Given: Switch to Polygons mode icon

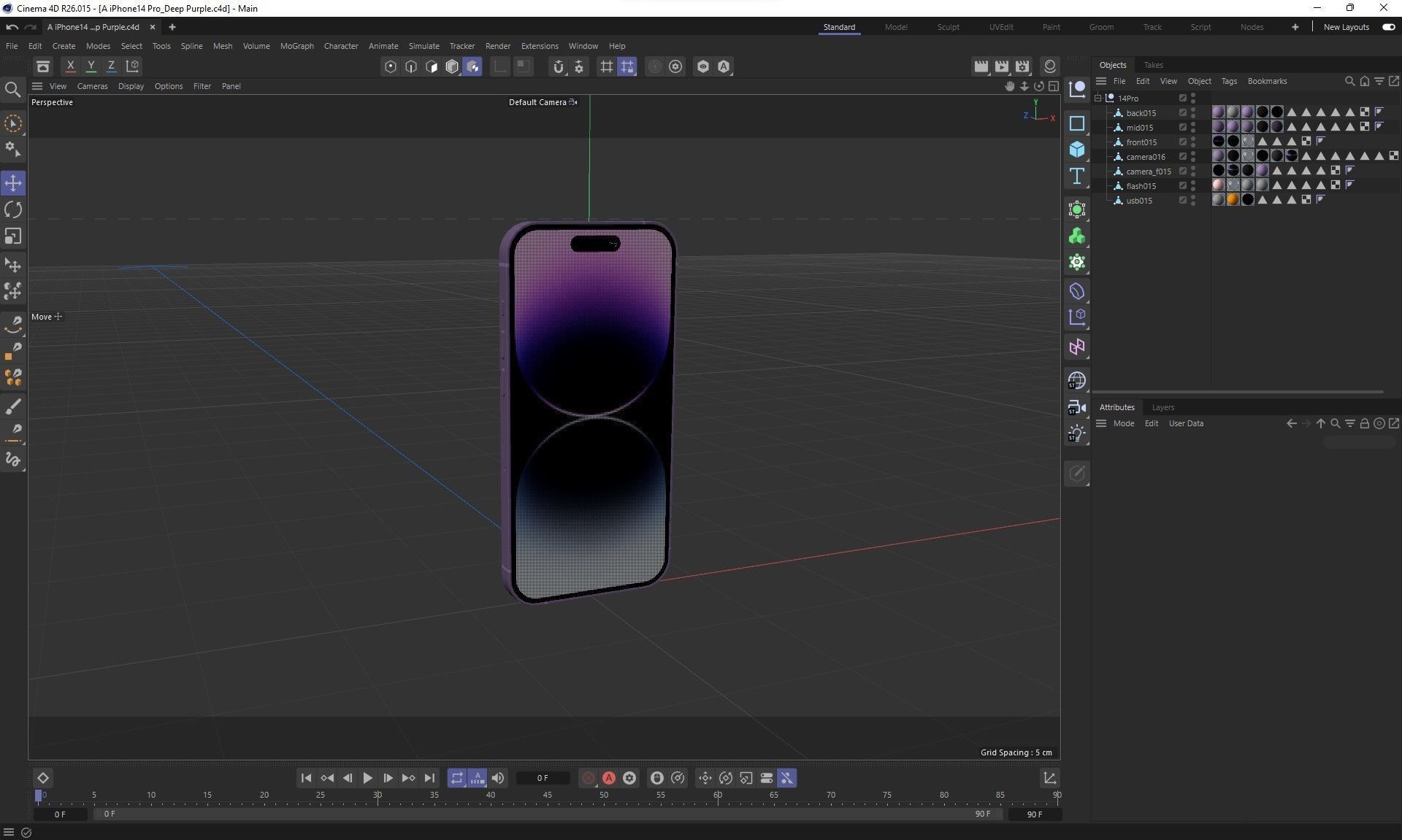Looking at the screenshot, I should 432,67.
